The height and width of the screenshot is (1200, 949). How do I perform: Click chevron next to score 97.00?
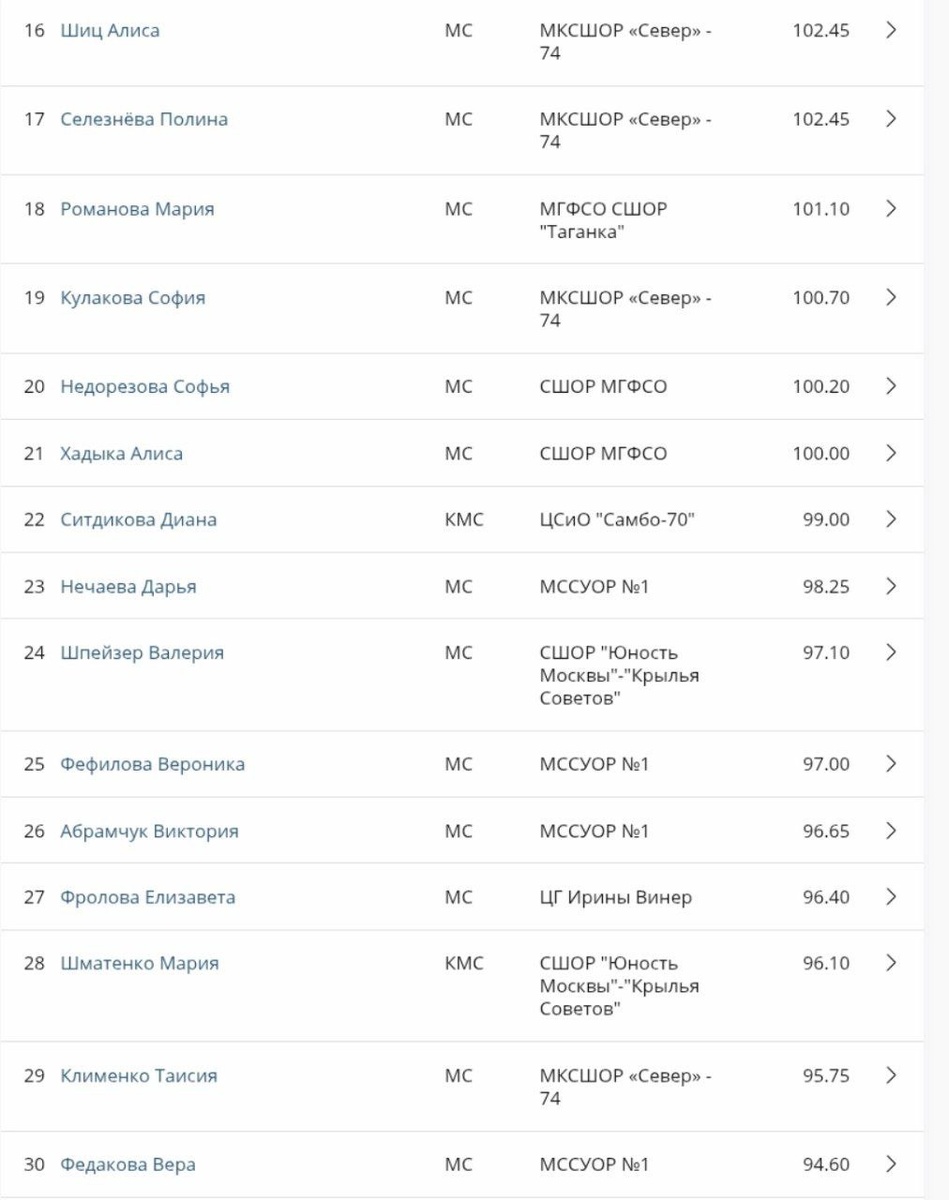pos(891,764)
